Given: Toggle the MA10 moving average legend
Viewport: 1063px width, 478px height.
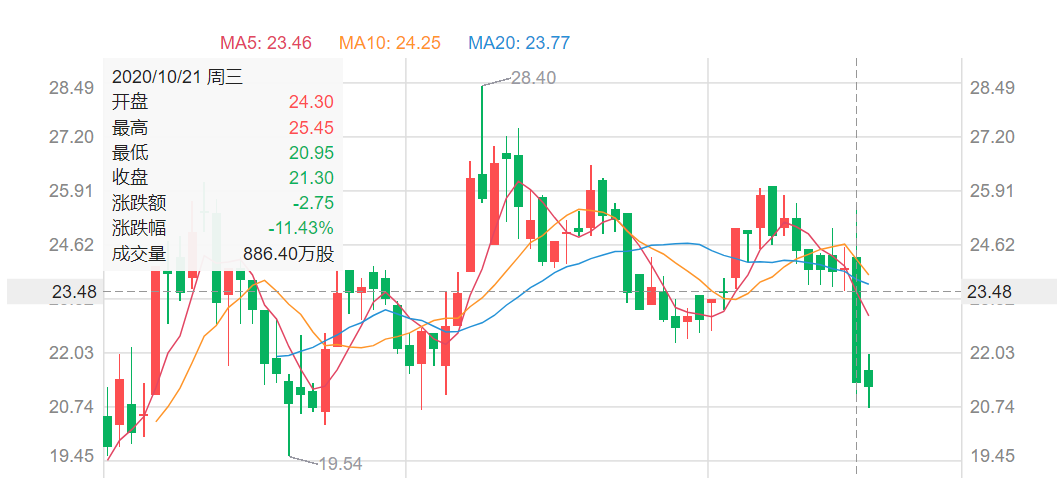Looking at the screenshot, I should click(390, 43).
